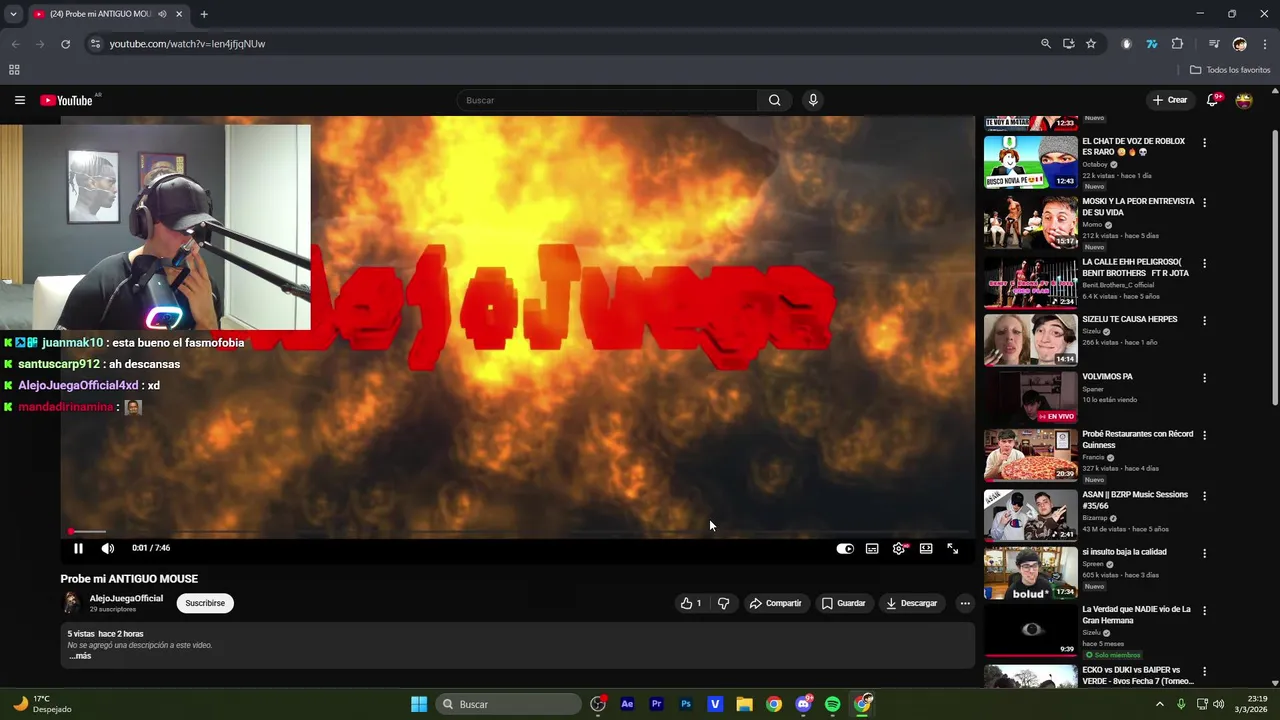1280x720 pixels.
Task: Go back in browser history
Action: [x=15, y=44]
